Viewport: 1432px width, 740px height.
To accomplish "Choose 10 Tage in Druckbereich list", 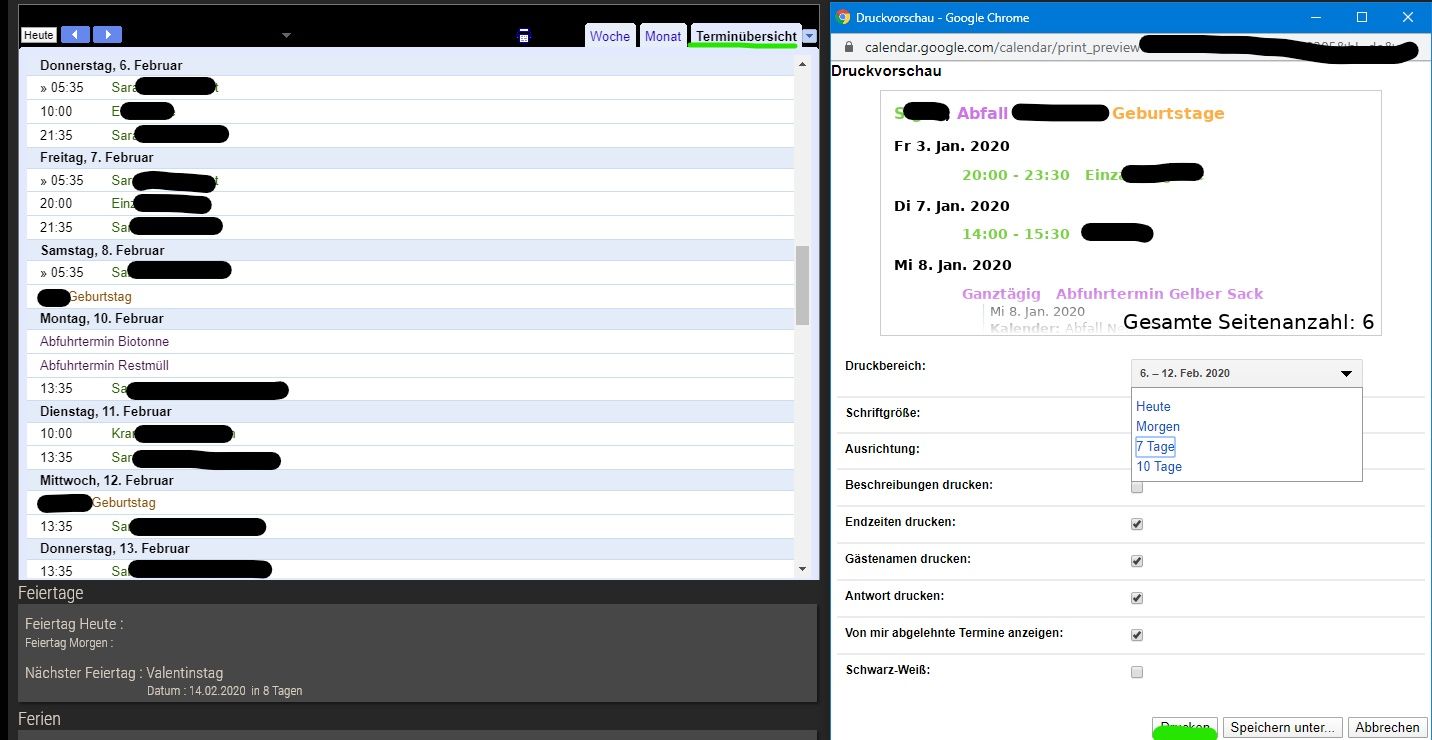I will [1159, 467].
